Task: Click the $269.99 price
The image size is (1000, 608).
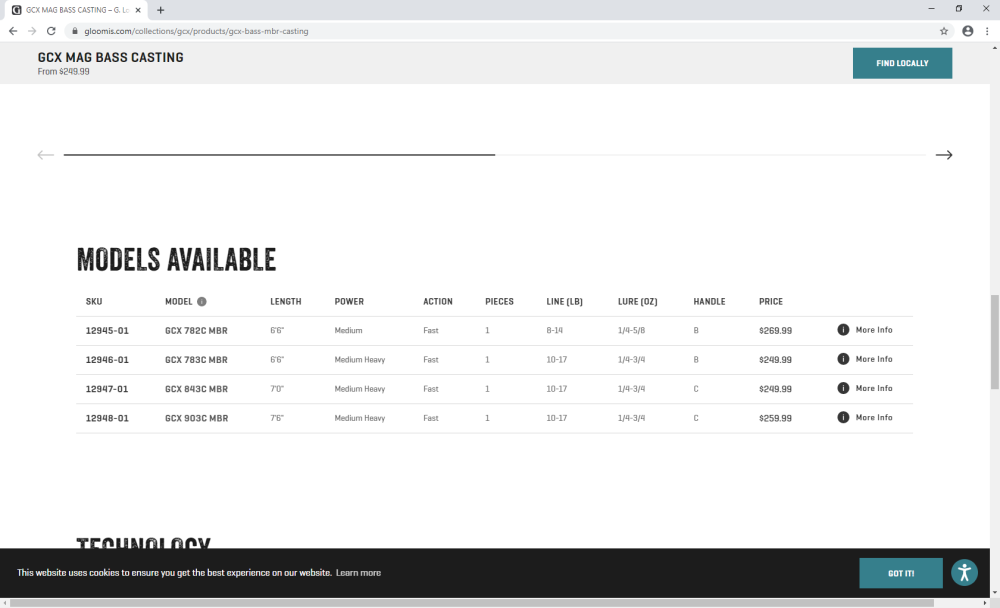Action: 776,330
